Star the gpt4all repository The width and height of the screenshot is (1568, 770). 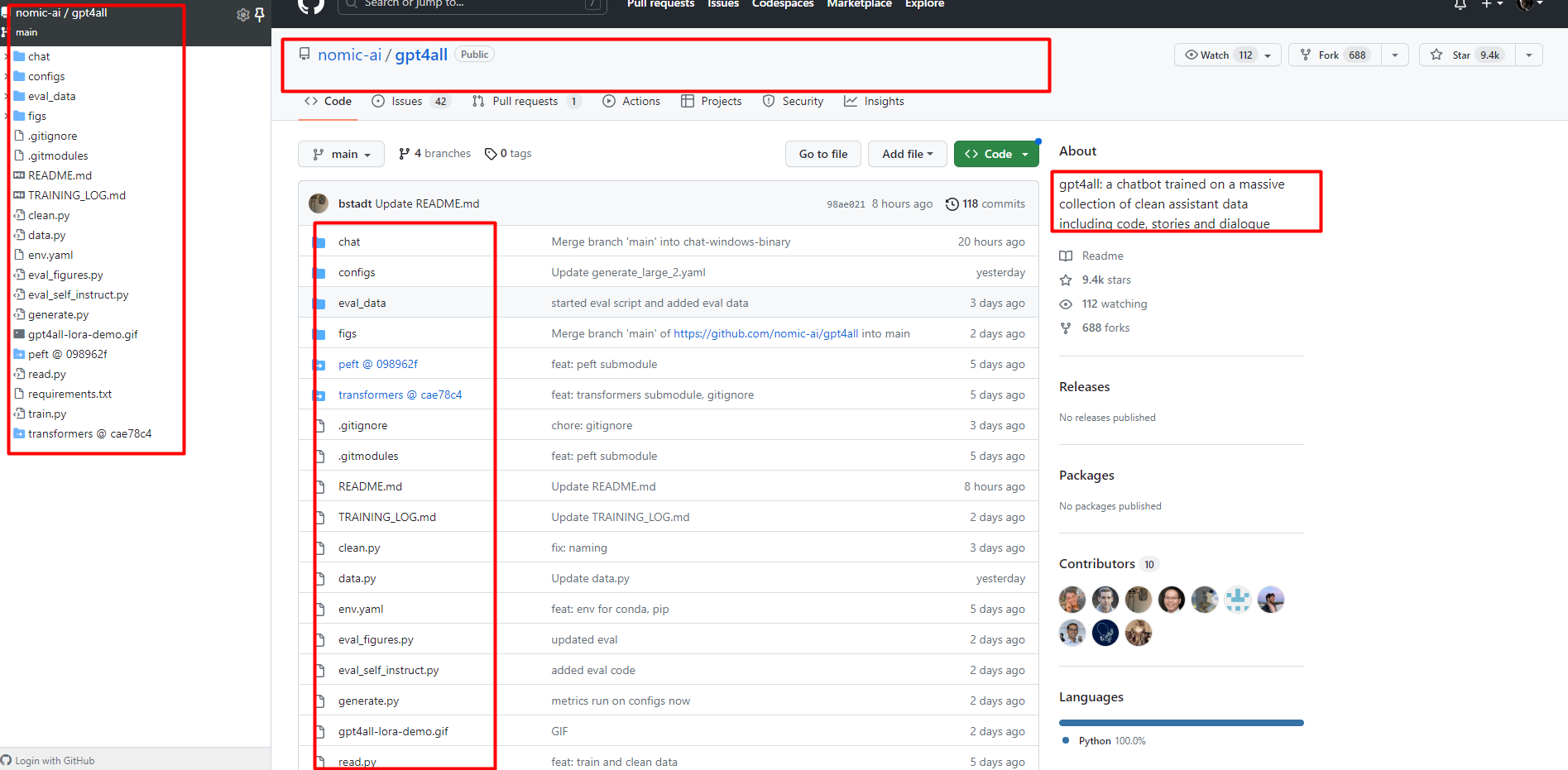pos(1468,55)
